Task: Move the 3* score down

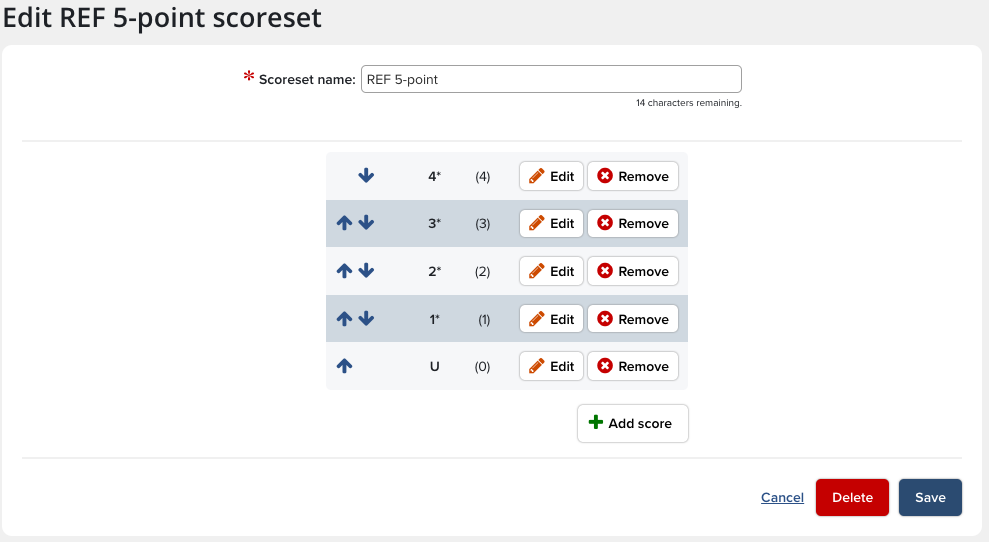Action: (x=366, y=224)
